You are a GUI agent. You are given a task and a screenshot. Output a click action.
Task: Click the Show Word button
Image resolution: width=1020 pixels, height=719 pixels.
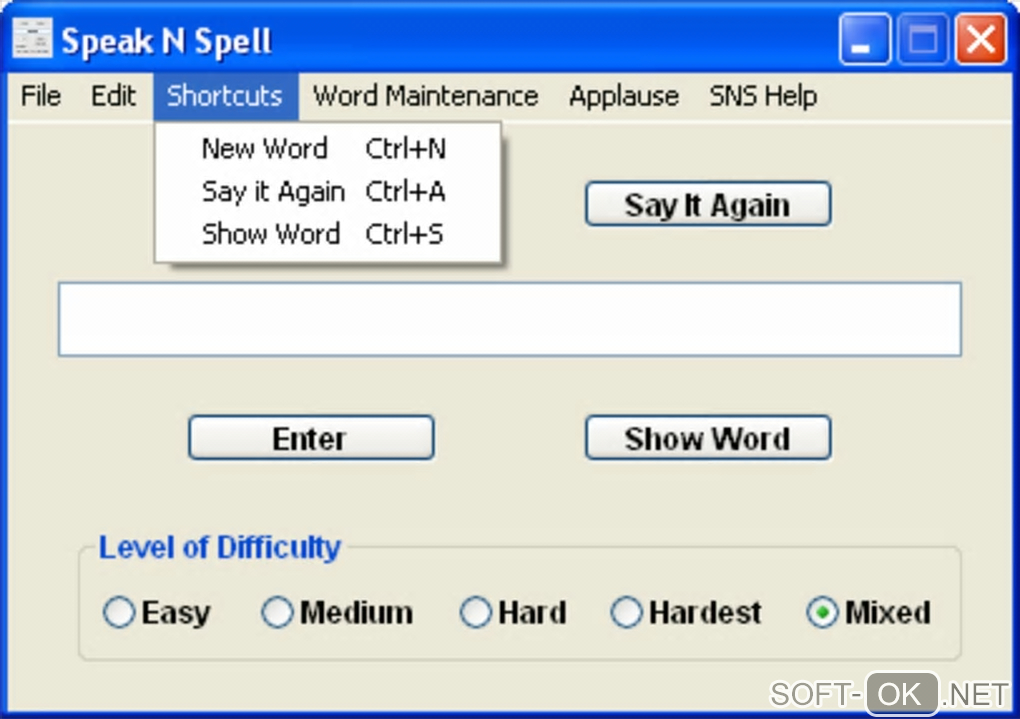(x=708, y=438)
